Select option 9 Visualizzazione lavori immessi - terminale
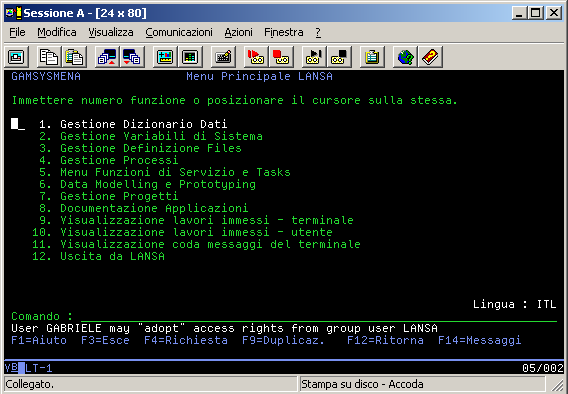The width and height of the screenshot is (568, 394). (x=196, y=220)
